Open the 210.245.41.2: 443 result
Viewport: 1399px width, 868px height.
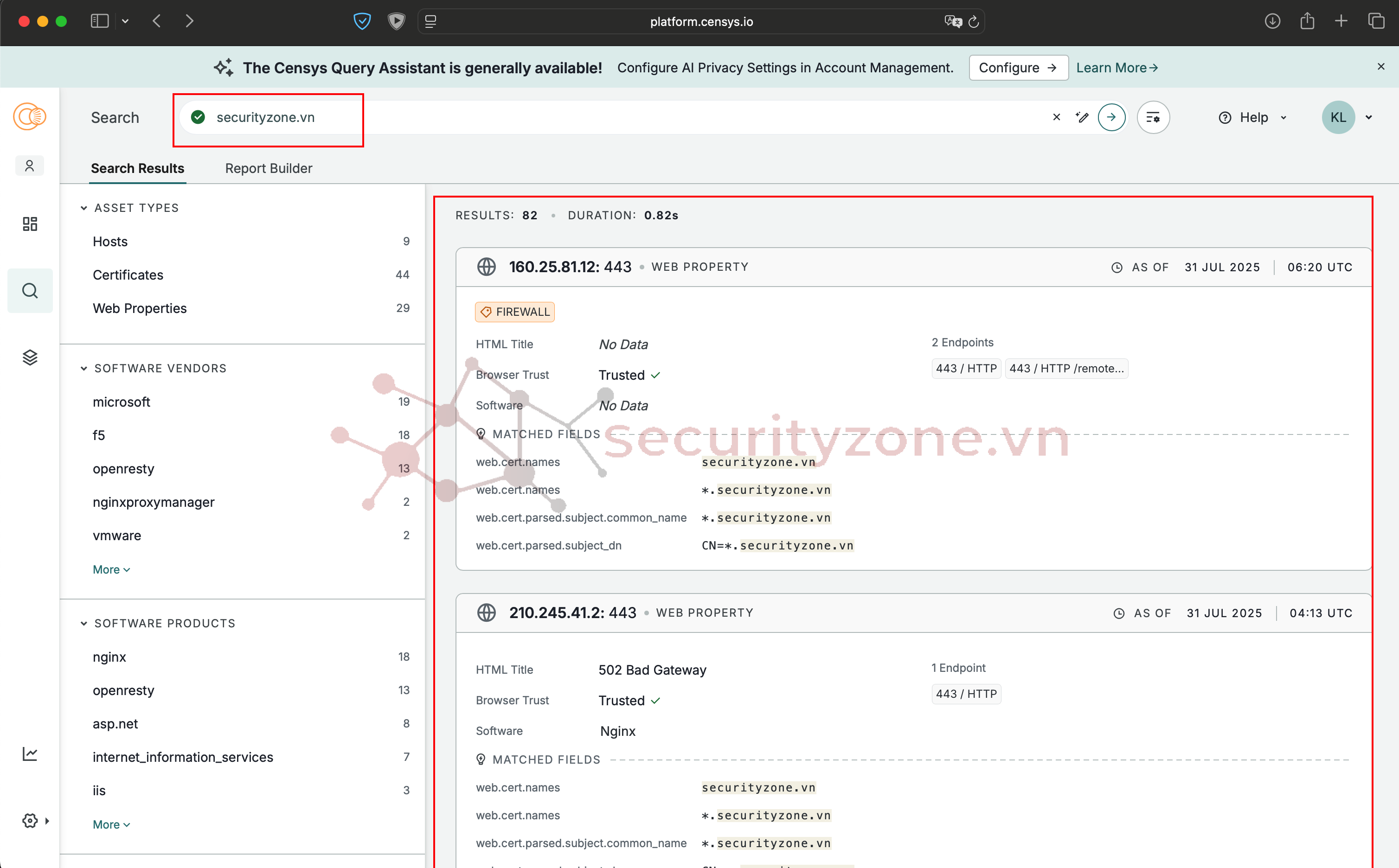pos(572,613)
